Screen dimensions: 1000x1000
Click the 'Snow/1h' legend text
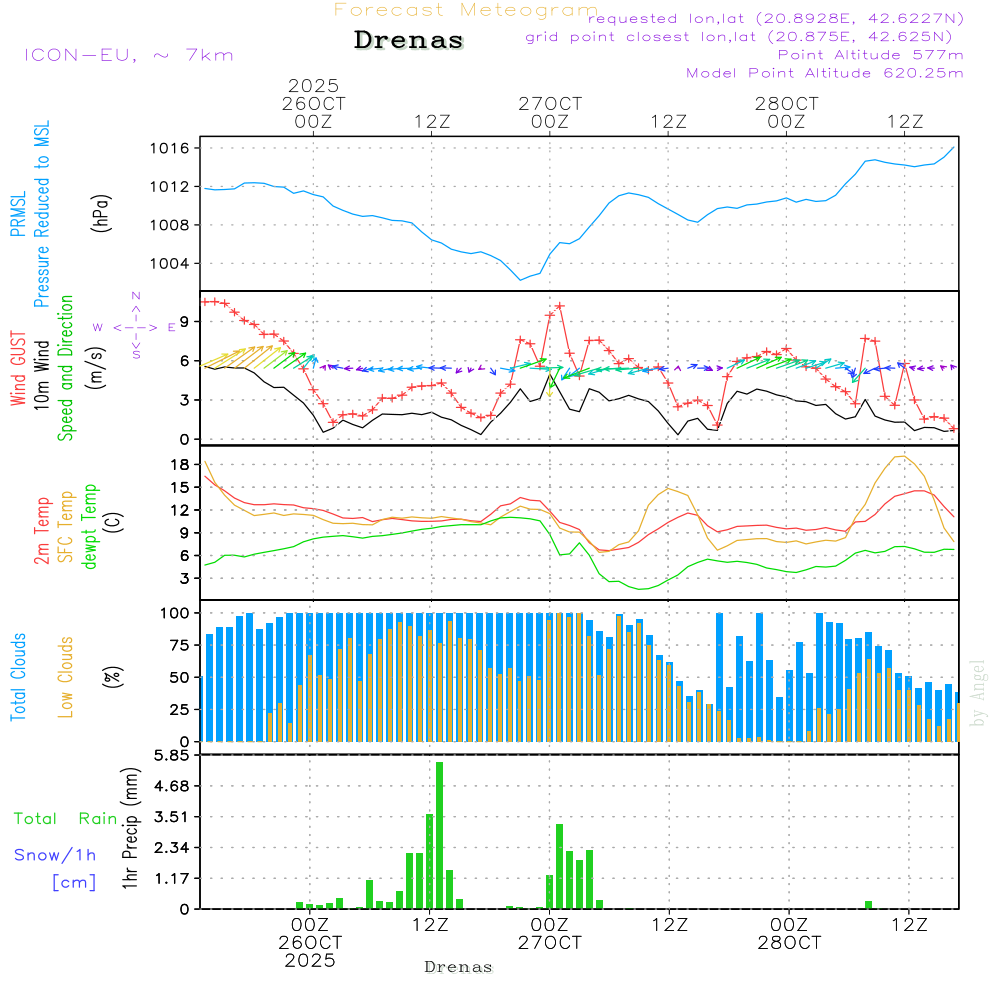(55, 855)
